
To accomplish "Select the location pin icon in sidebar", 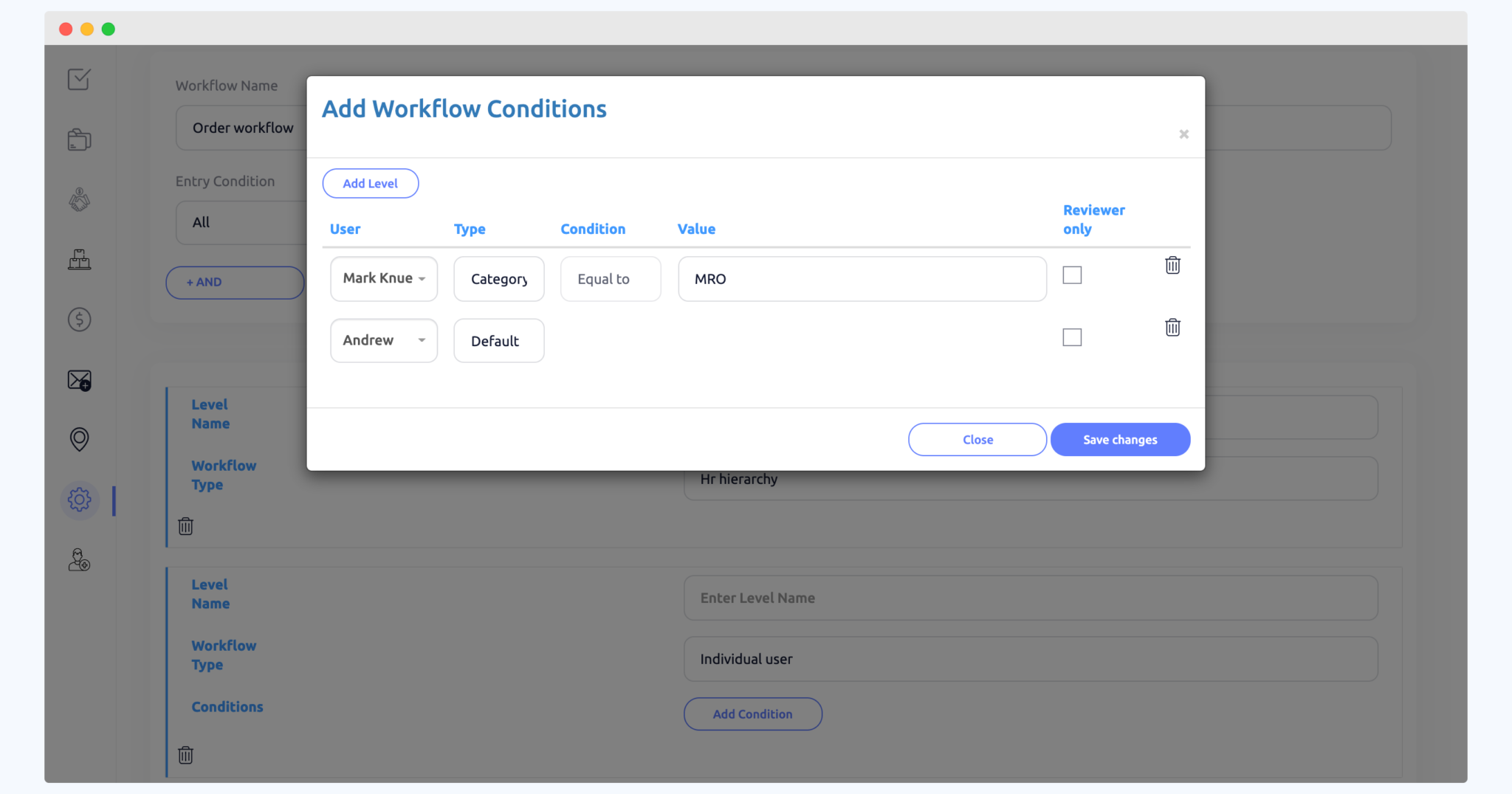I will tap(79, 439).
